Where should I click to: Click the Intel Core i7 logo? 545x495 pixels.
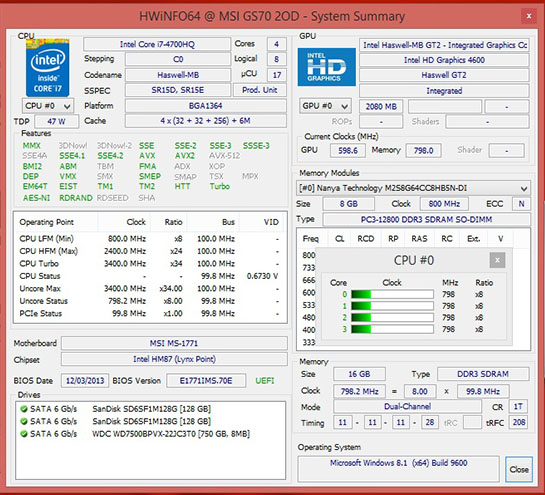pos(48,68)
